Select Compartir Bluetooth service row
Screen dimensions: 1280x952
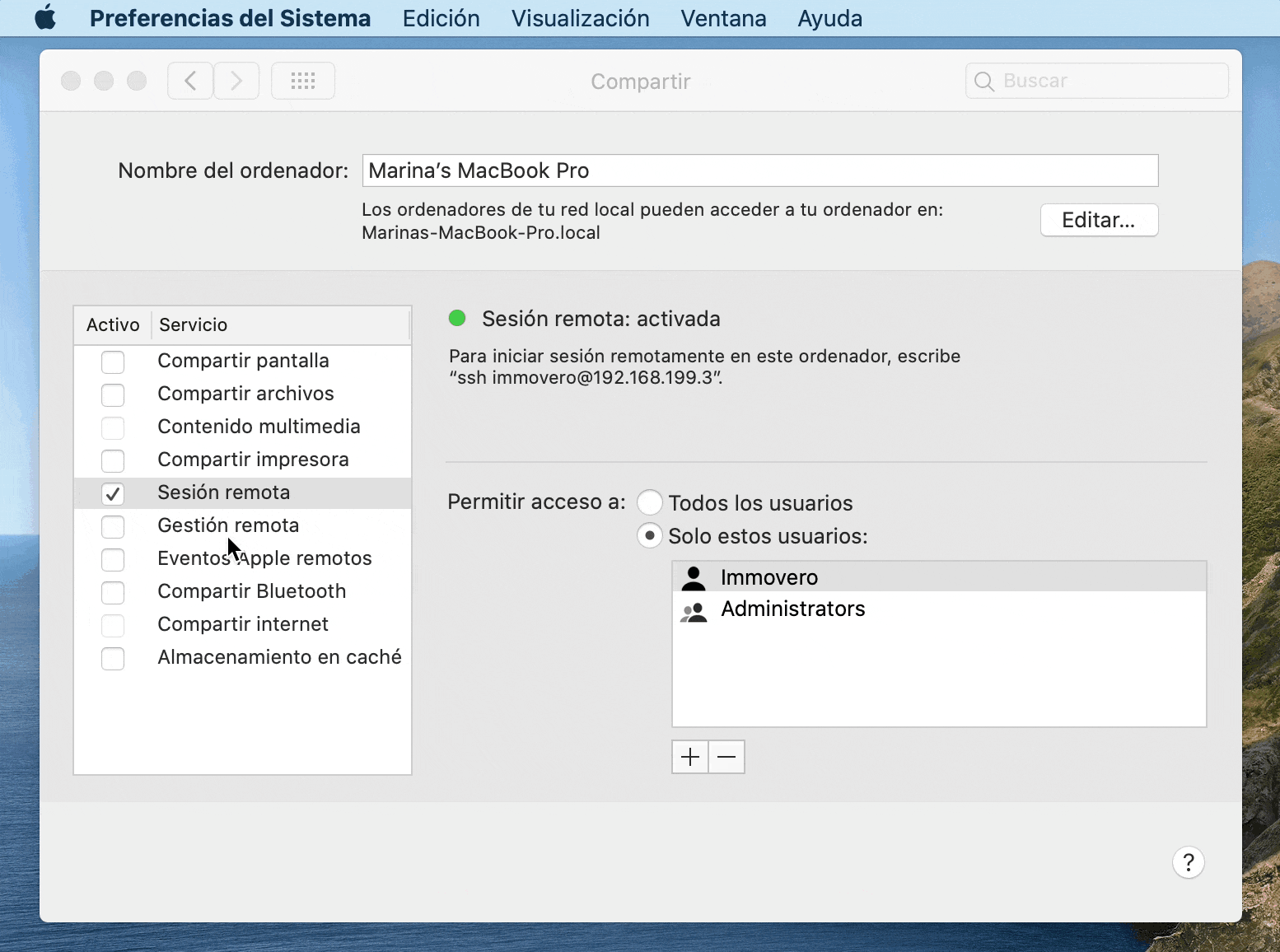[x=242, y=592]
